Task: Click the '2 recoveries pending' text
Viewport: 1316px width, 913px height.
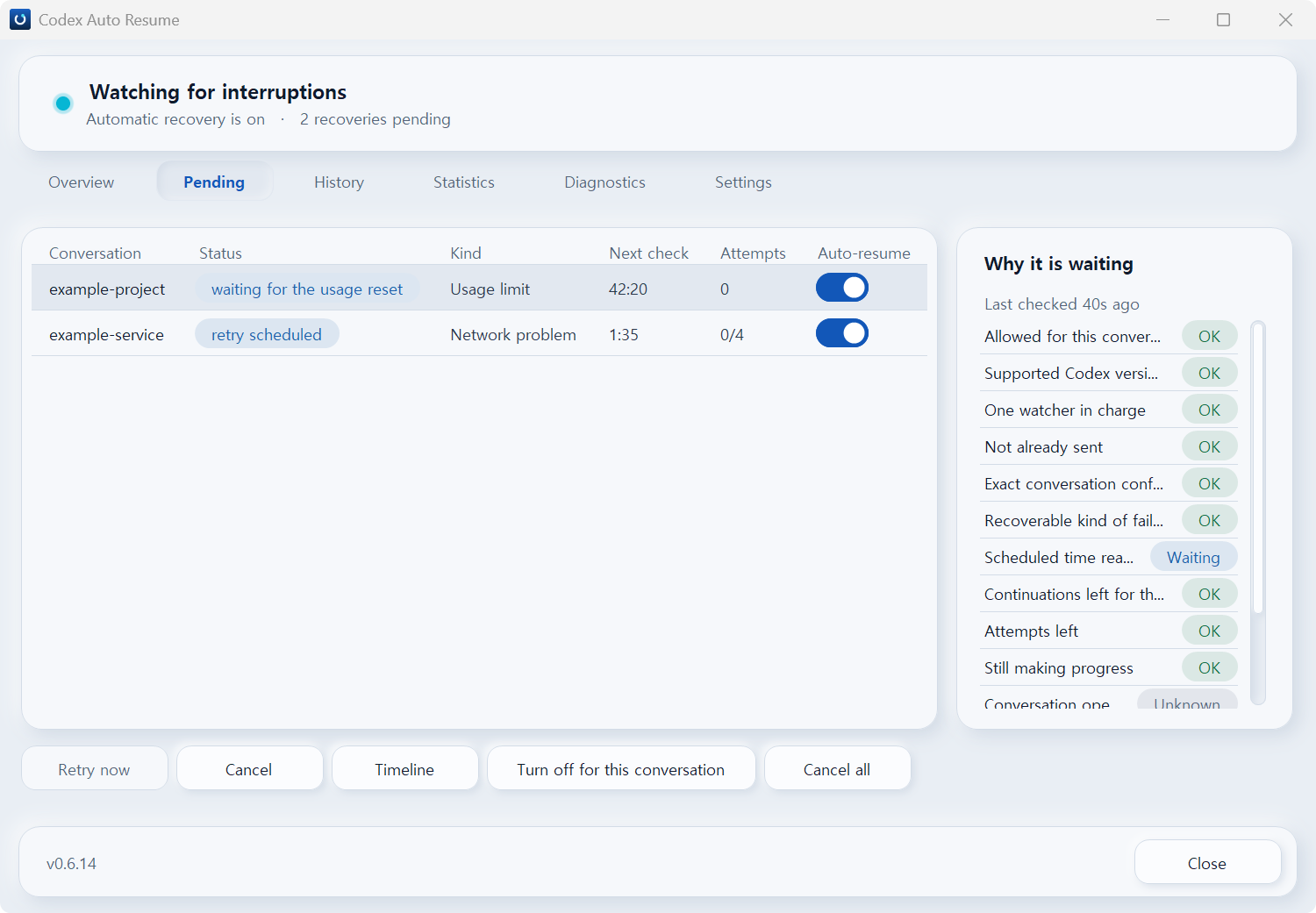Action: coord(375,119)
